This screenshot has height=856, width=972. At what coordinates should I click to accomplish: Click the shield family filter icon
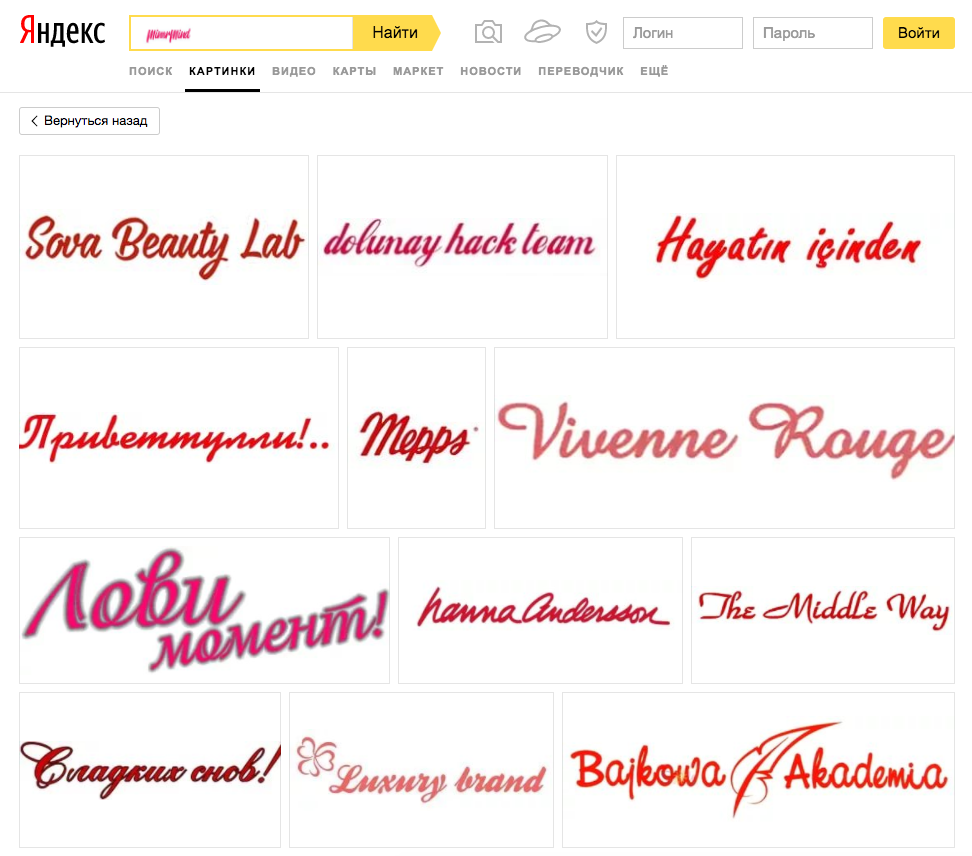pyautogui.click(x=596, y=32)
